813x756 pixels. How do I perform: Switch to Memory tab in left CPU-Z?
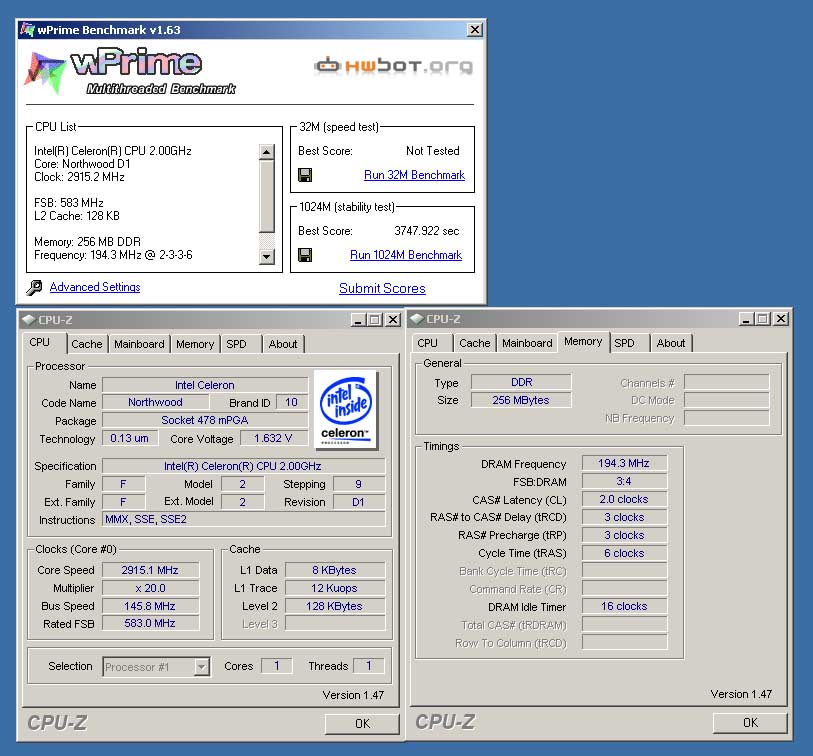195,344
